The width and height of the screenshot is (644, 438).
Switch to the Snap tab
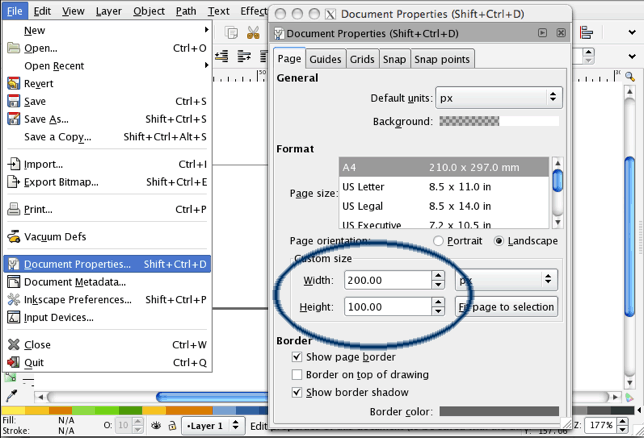coord(394,59)
